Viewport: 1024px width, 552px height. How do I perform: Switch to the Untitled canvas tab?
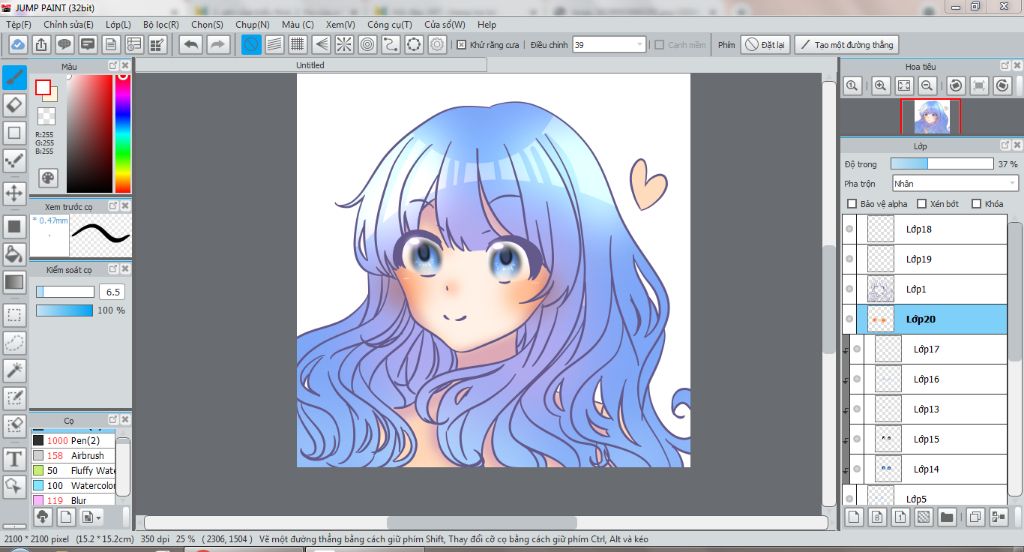[x=310, y=65]
